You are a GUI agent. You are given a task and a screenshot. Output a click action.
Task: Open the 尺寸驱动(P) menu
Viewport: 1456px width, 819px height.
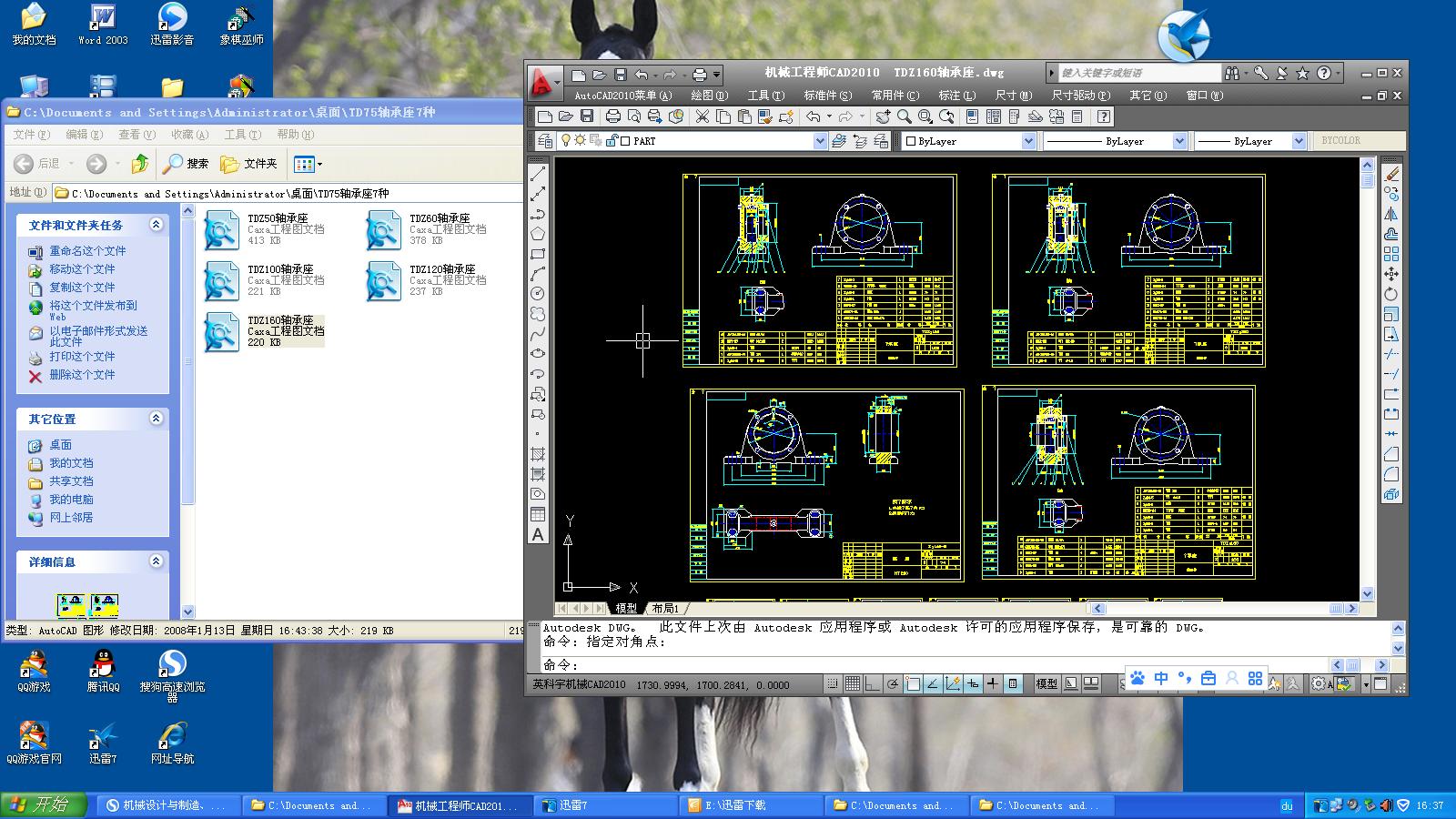(1081, 96)
